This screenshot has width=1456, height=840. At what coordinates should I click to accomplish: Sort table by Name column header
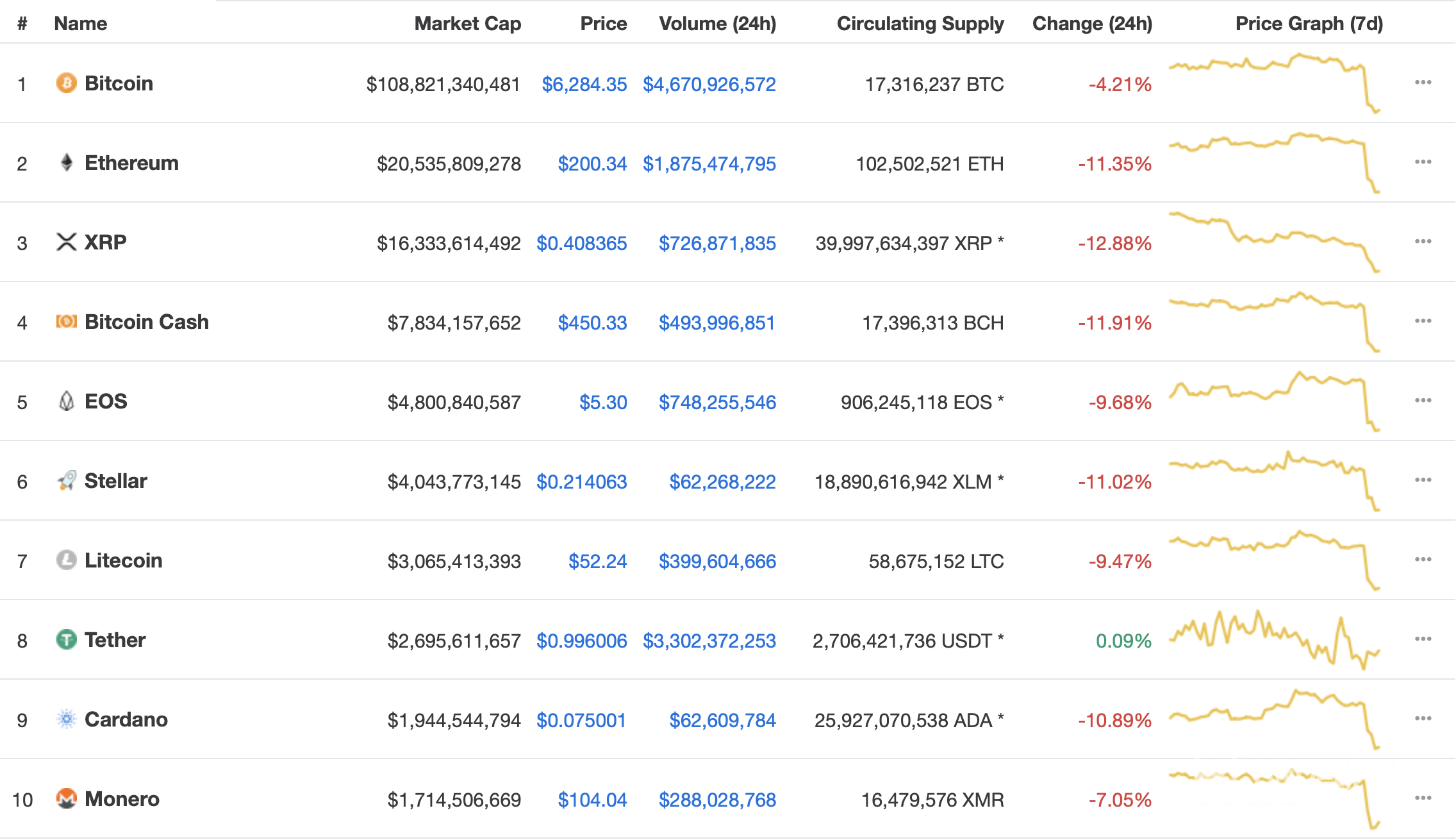80,24
